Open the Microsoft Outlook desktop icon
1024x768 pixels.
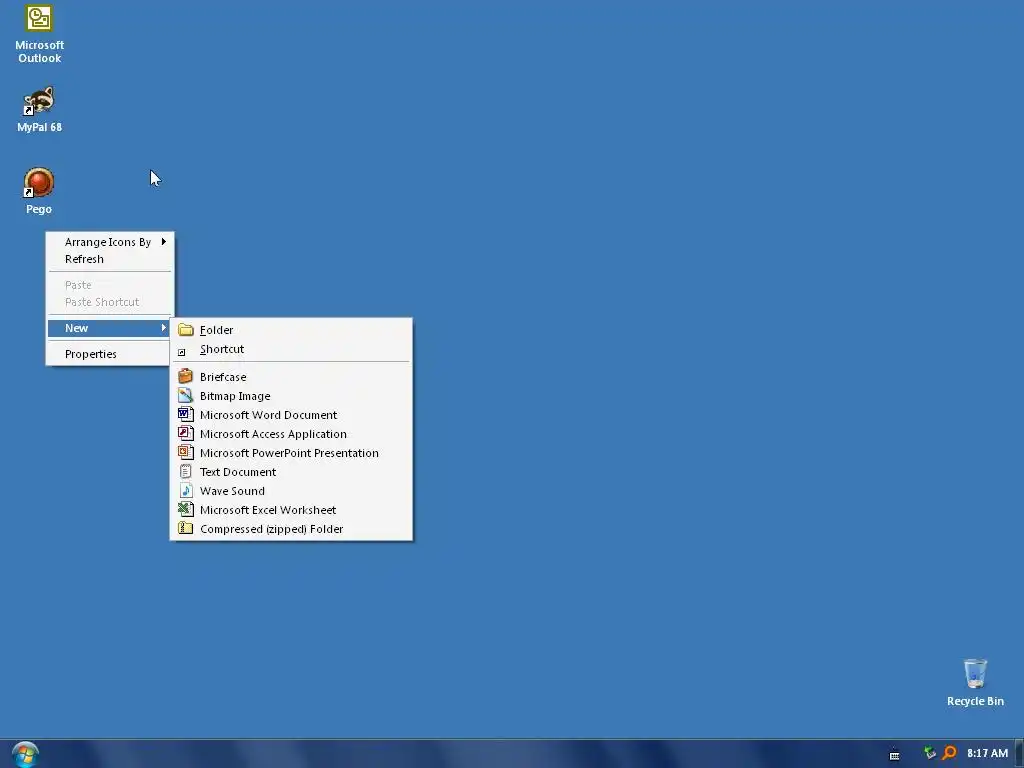39,34
